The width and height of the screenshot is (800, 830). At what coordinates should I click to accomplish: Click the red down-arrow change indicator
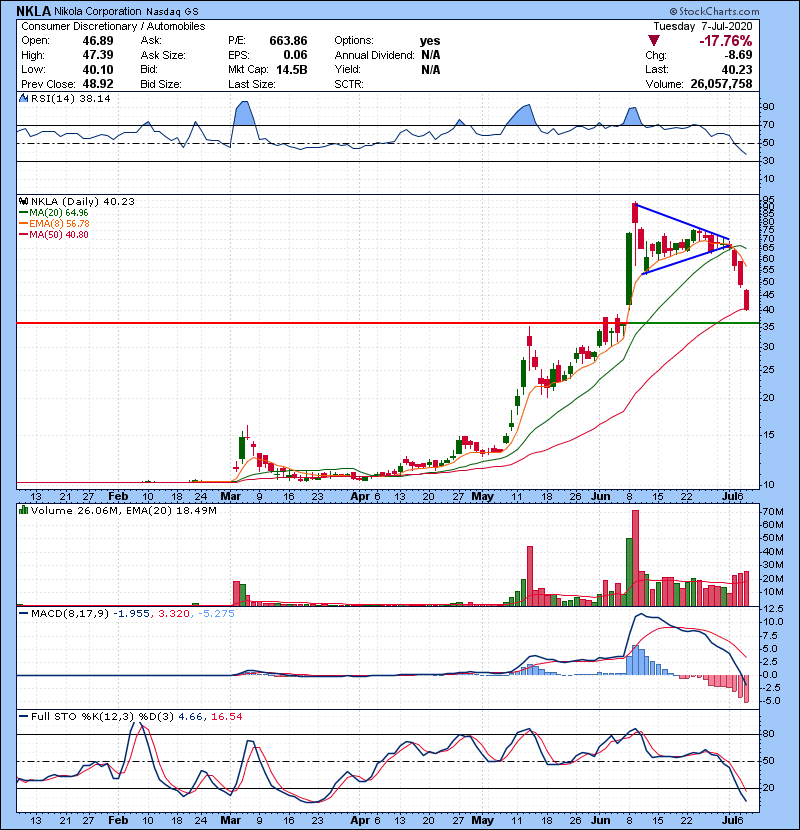[x=654, y=41]
